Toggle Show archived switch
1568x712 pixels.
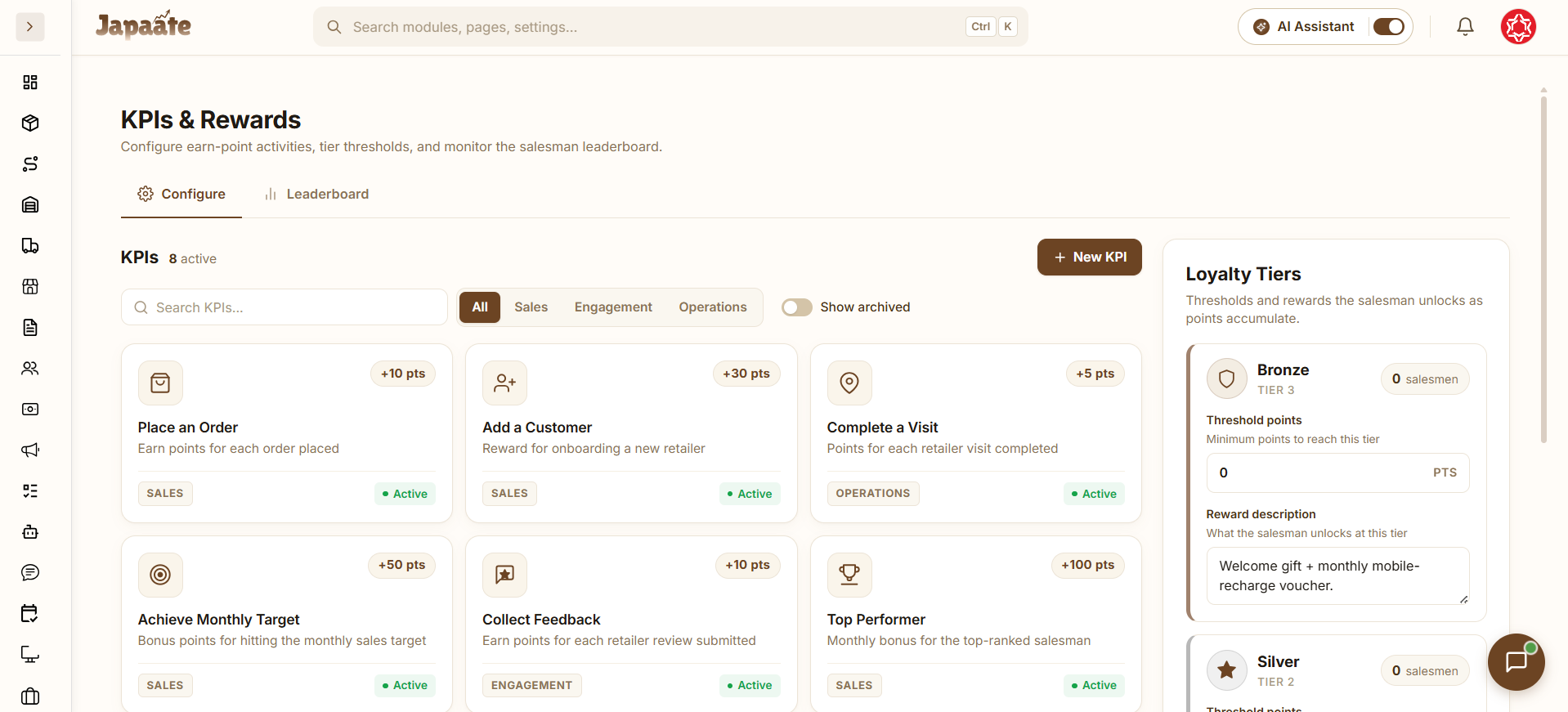pyautogui.click(x=797, y=307)
